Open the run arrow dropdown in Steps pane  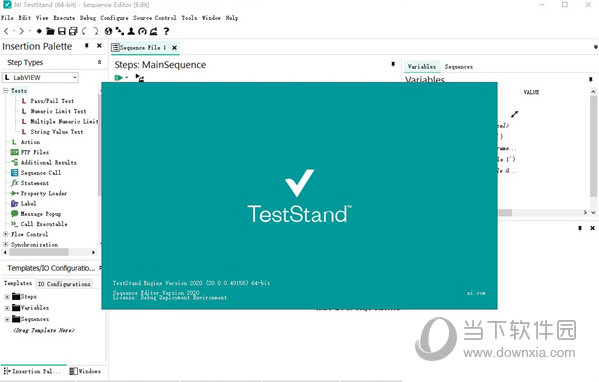126,78
